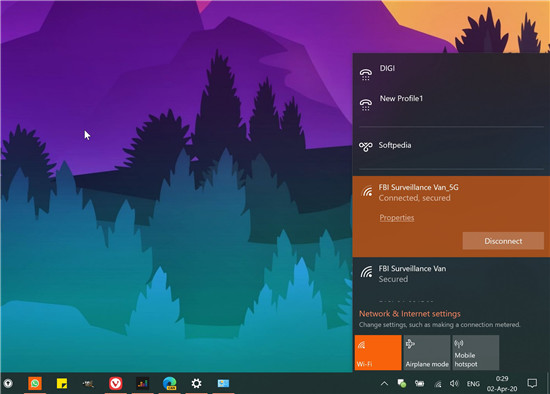Open Properties of connected Wi-Fi network
The height and width of the screenshot is (394, 550).
(x=397, y=218)
